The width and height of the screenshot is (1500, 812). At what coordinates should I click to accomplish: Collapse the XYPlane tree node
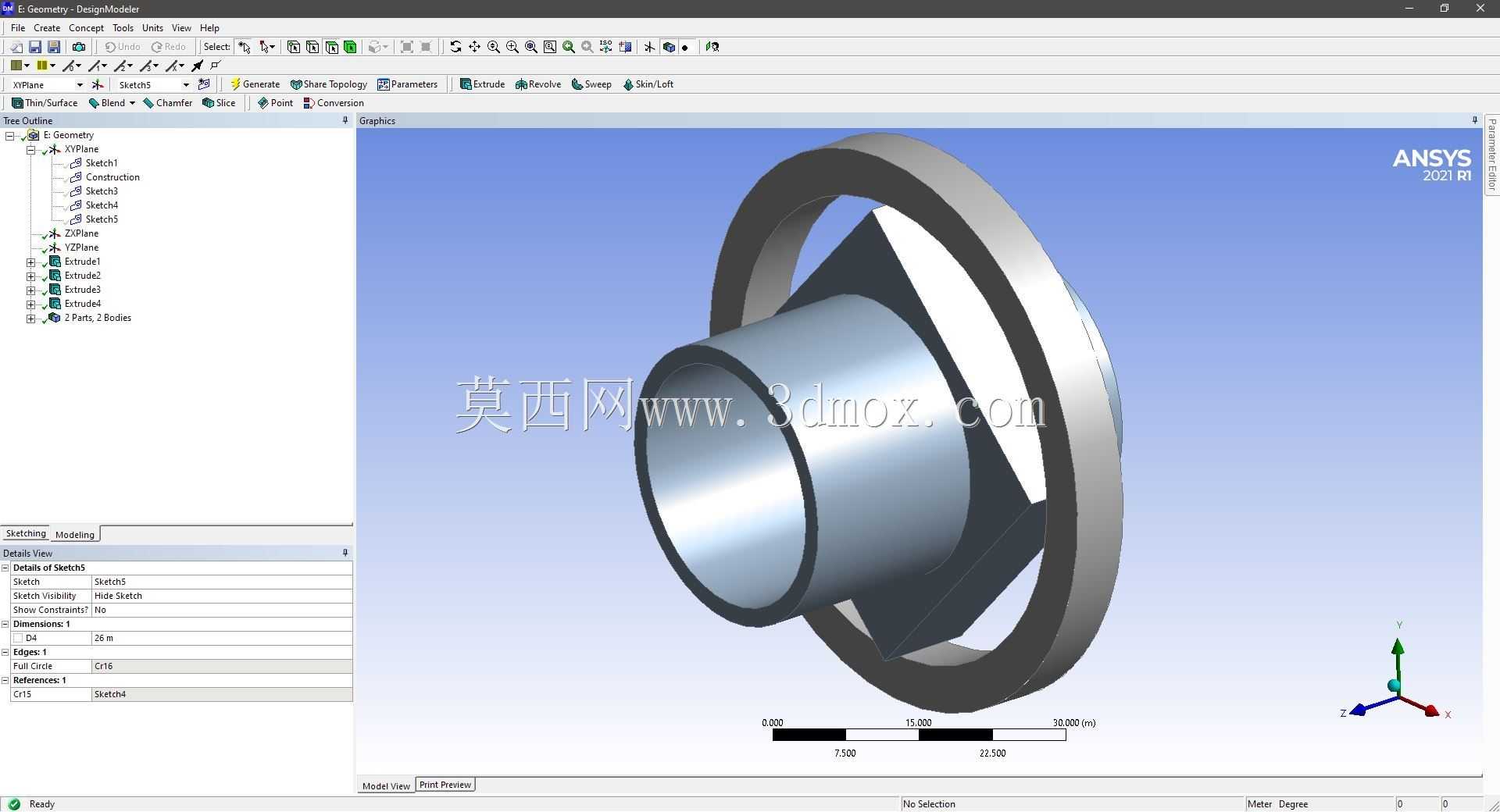point(30,149)
